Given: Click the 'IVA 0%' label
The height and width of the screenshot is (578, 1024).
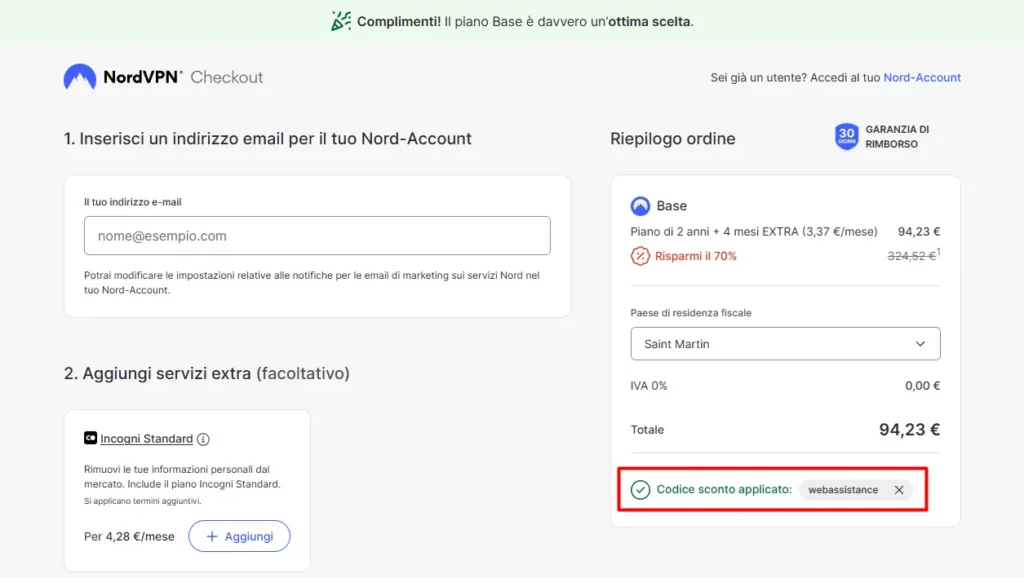Looking at the screenshot, I should tap(648, 386).
